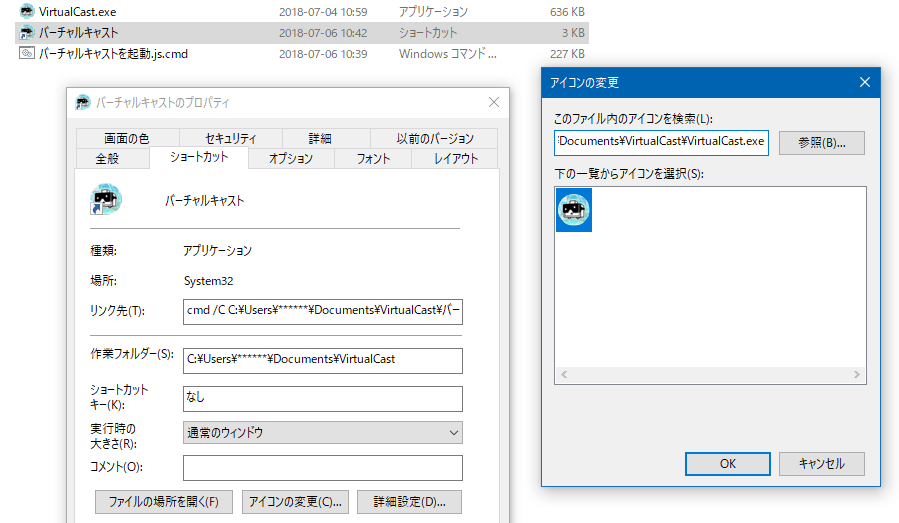This screenshot has width=899, height=523.
Task: Select the VirtualCast.exe file name
Action: click(77, 11)
